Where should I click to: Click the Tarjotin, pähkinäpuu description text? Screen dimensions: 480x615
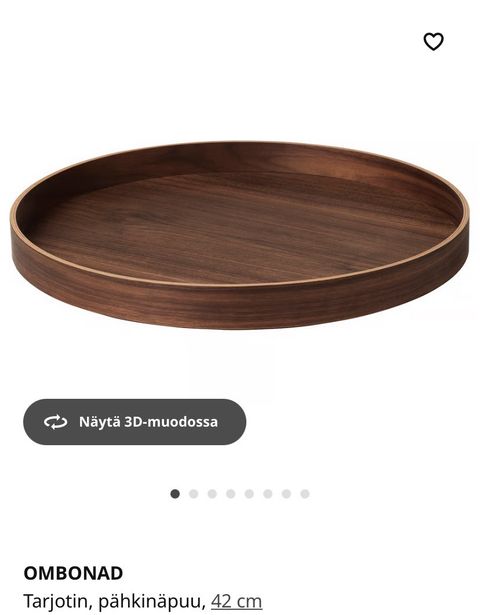pyautogui.click(x=115, y=602)
